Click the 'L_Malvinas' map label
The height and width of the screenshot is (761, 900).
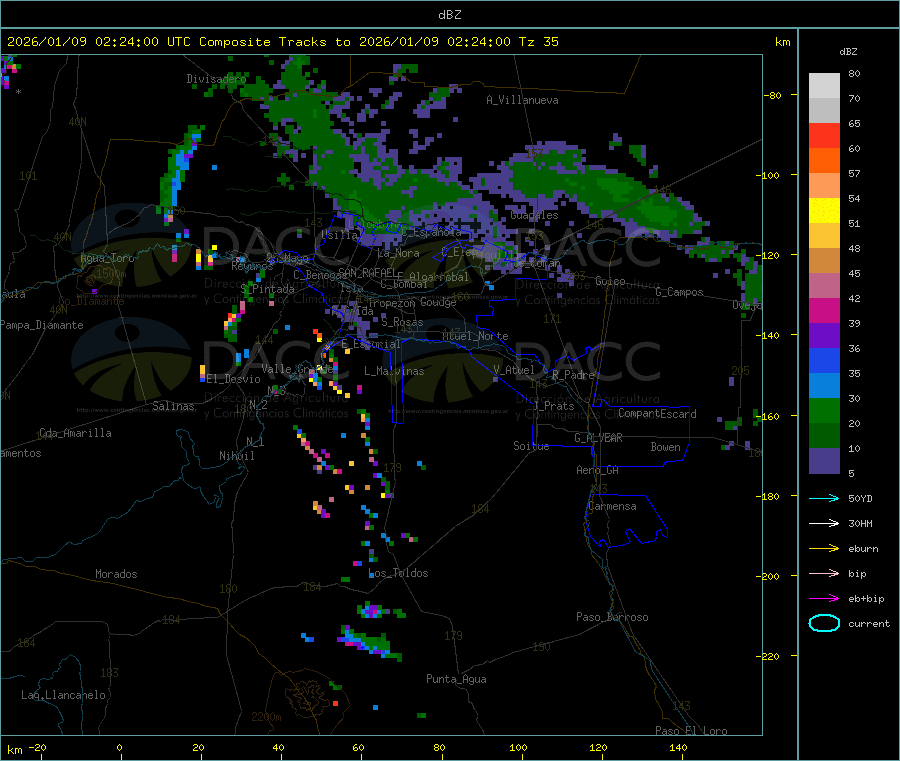click(394, 371)
